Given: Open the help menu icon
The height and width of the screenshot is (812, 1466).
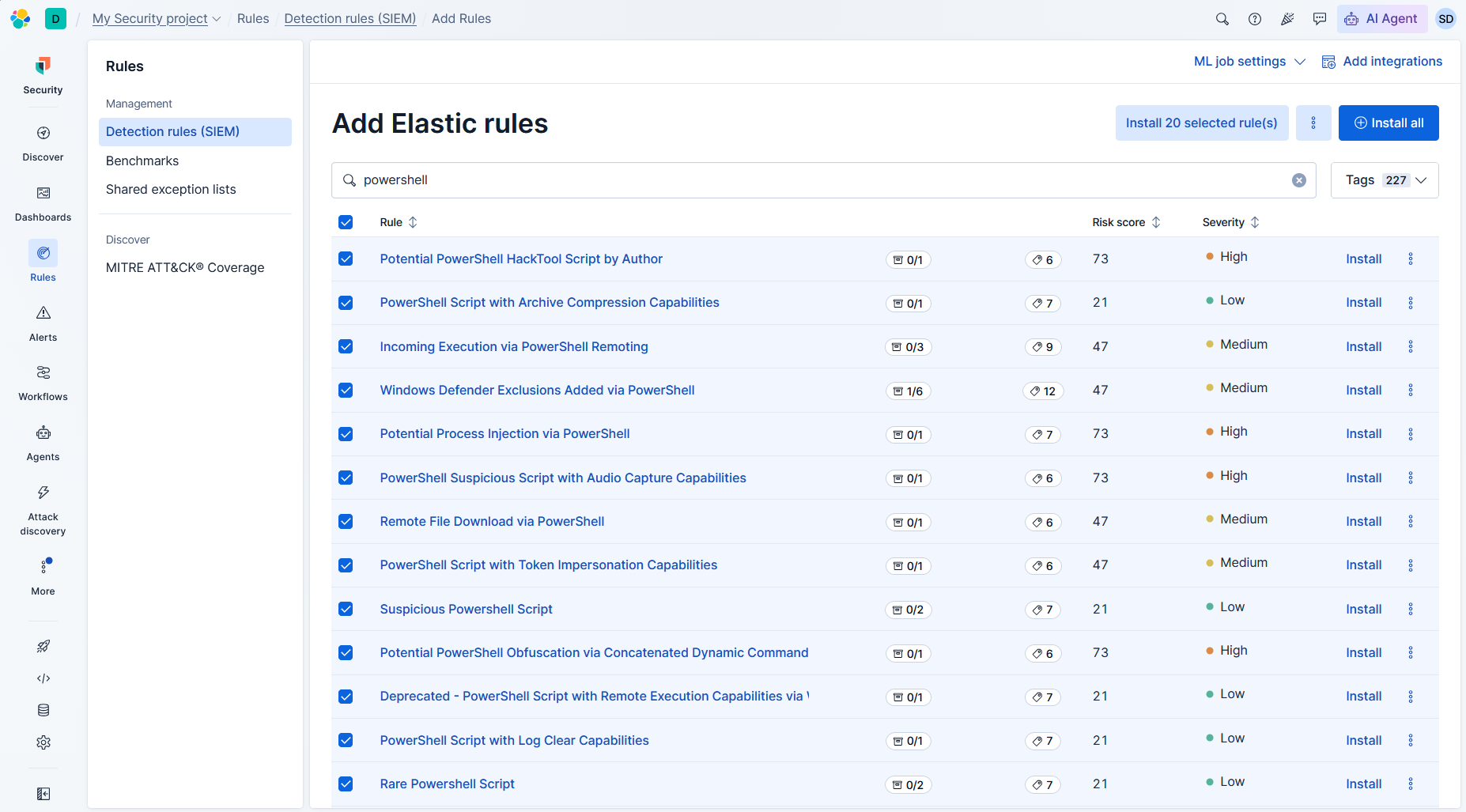Looking at the screenshot, I should click(x=1255, y=19).
